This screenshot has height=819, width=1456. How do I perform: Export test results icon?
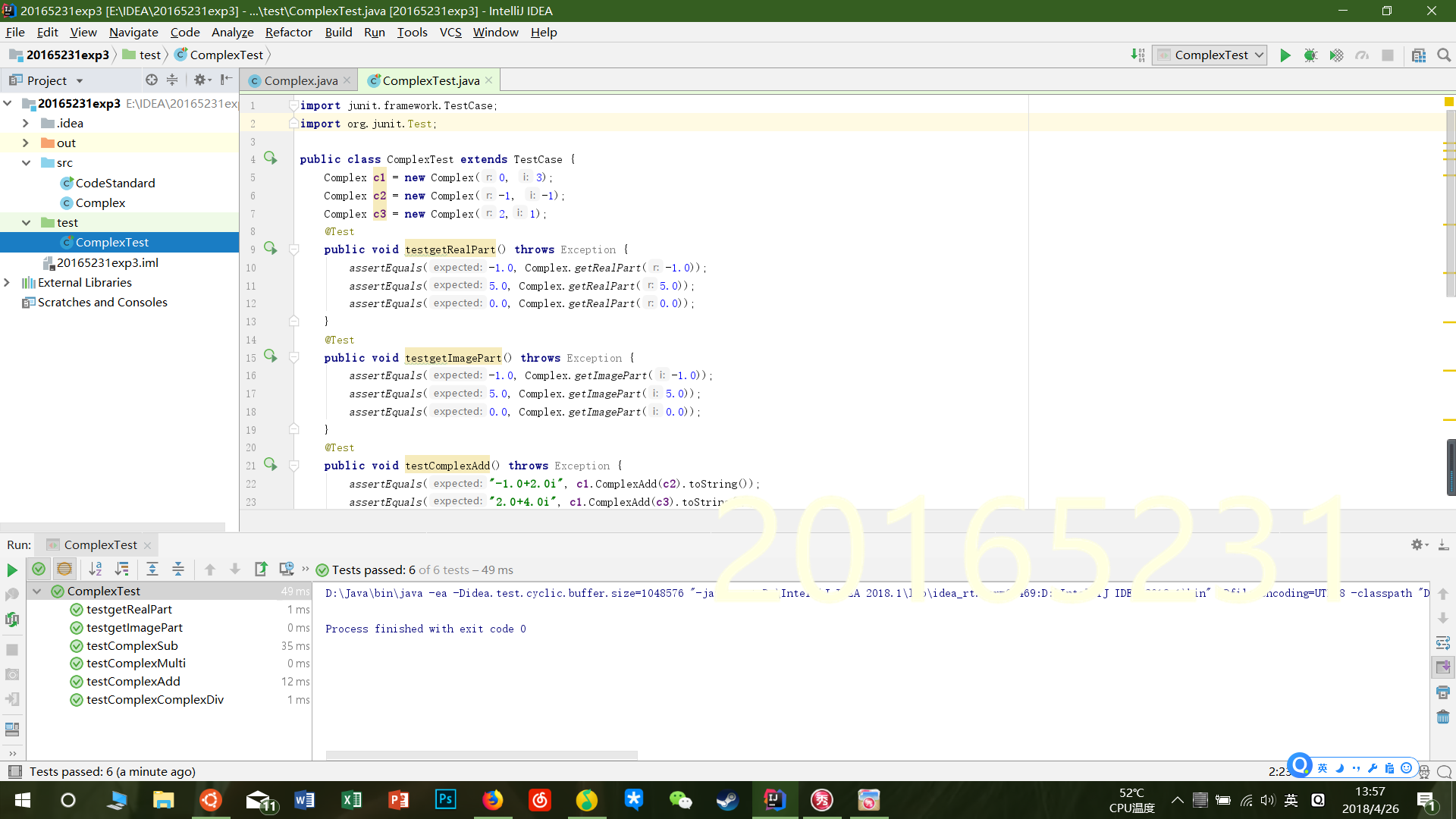[x=261, y=570]
